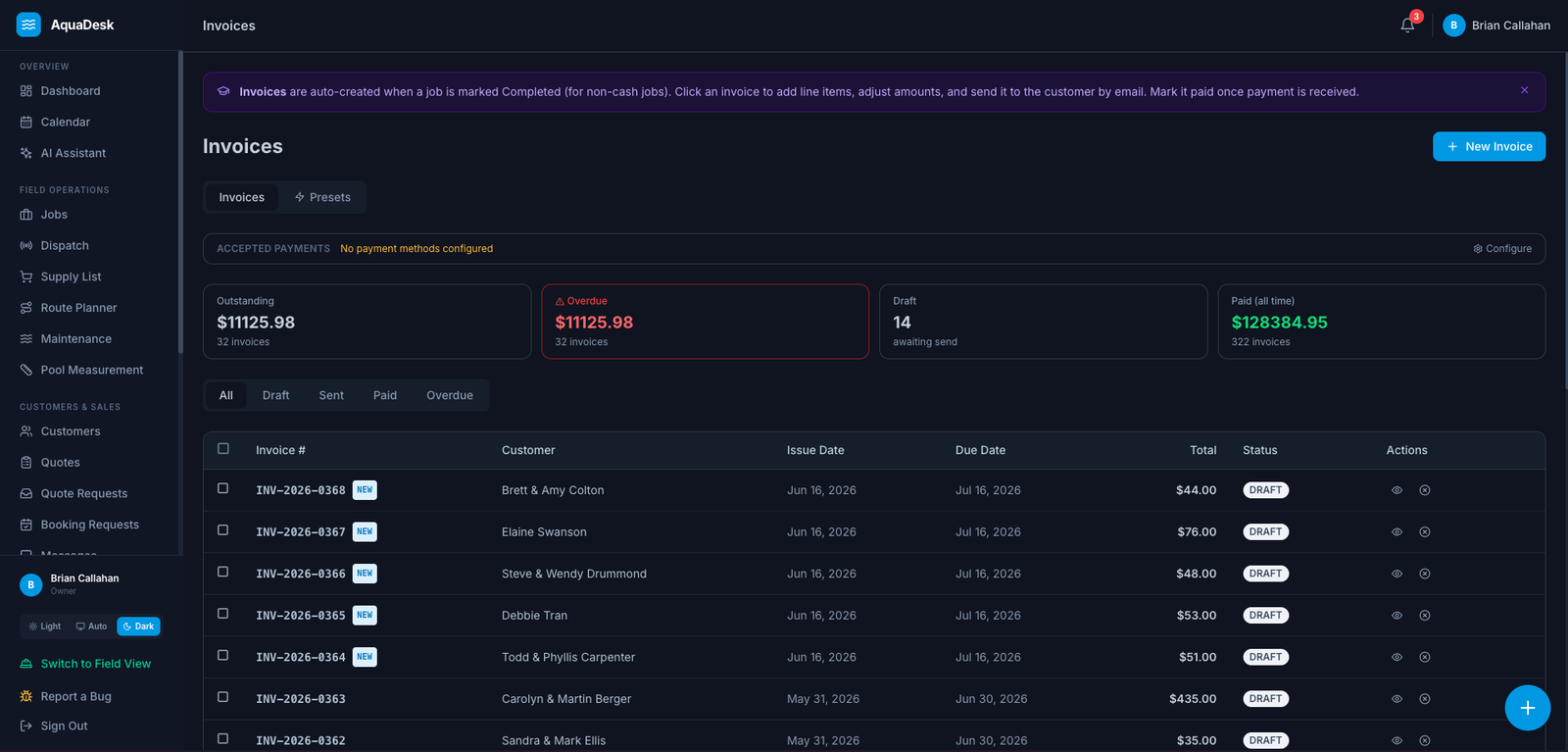Click the Booking Requests calendar icon
Image resolution: width=1568 pixels, height=752 pixels.
click(26, 526)
